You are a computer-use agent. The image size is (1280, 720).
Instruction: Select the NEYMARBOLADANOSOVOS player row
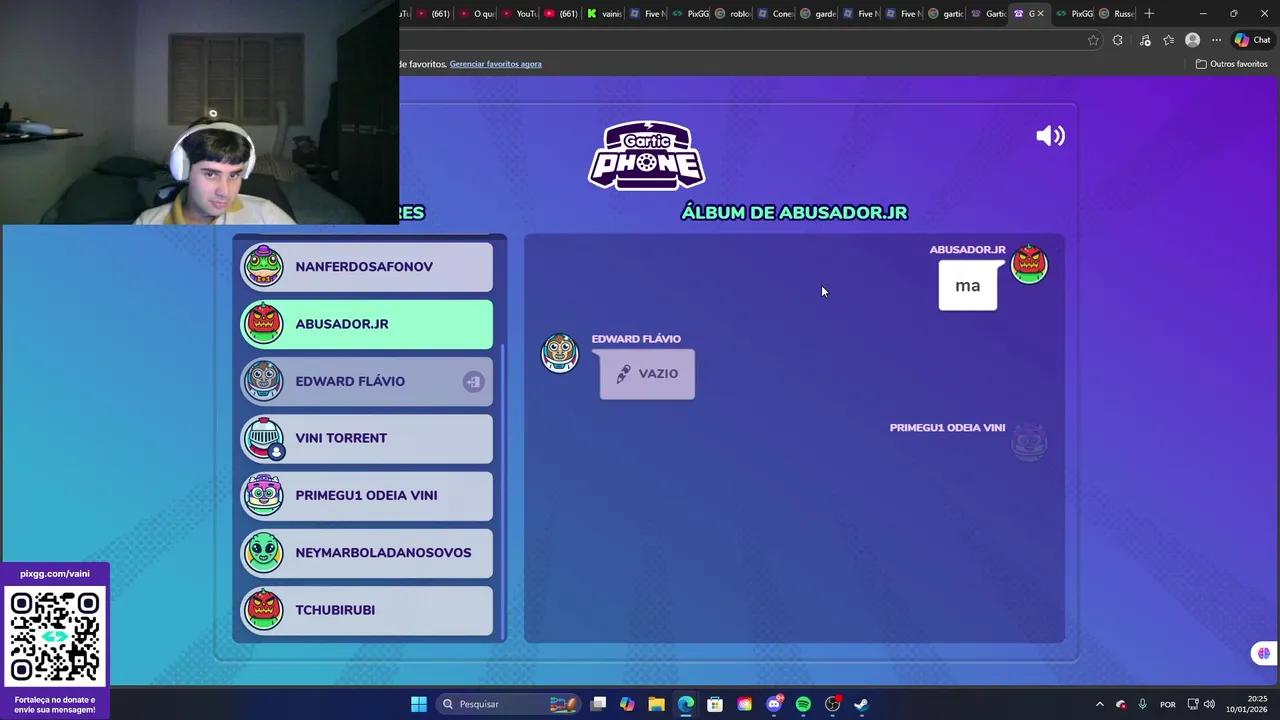(x=367, y=552)
